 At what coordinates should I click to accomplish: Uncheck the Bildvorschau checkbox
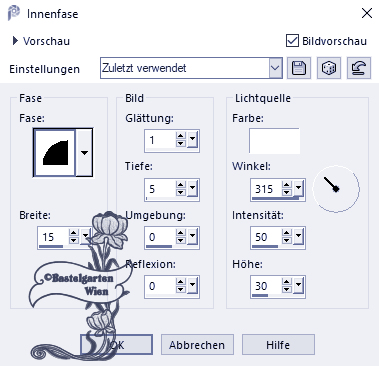pos(292,41)
